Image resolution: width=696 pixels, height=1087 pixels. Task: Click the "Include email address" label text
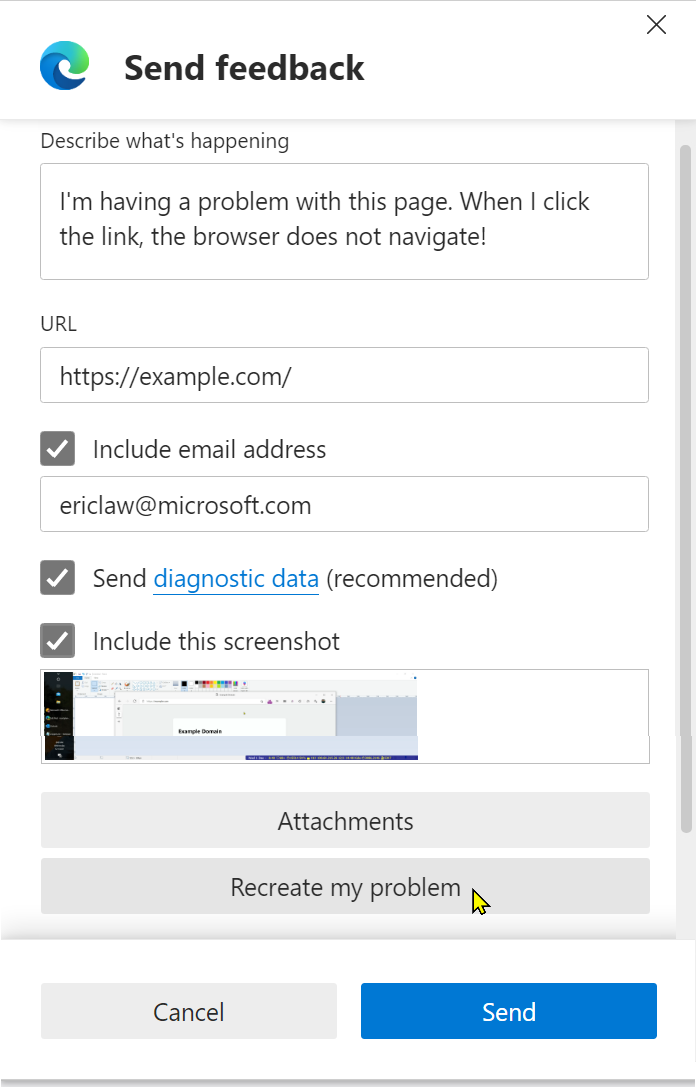click(209, 449)
